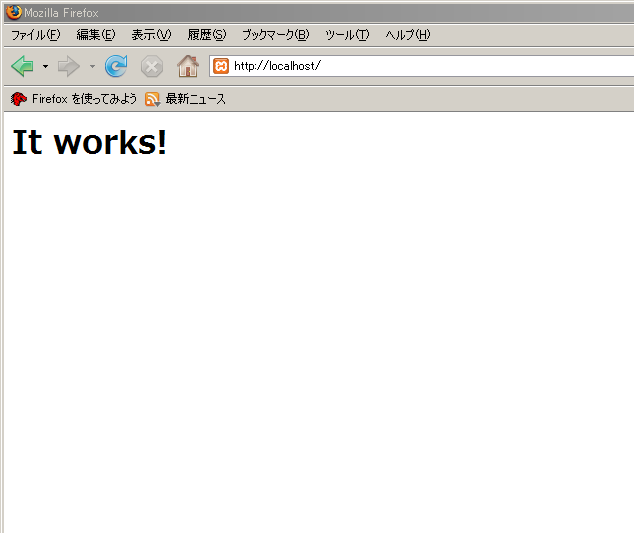
Task: Open the ブックマーク(B) menu
Action: (x=276, y=35)
